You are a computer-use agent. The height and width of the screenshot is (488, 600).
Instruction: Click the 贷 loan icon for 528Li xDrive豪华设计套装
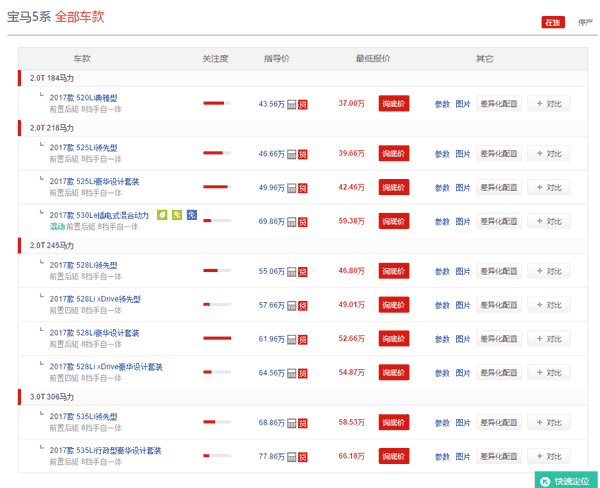(303, 373)
